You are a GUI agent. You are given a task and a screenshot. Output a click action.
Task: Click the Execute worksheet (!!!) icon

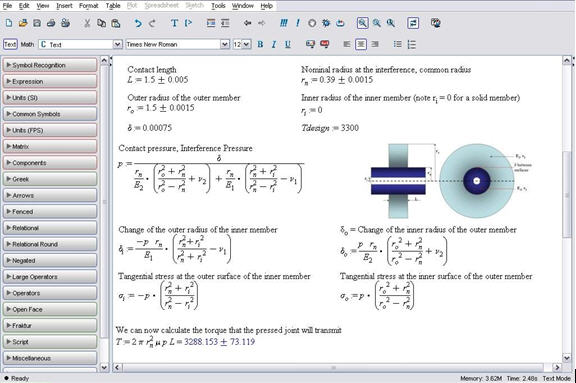284,23
